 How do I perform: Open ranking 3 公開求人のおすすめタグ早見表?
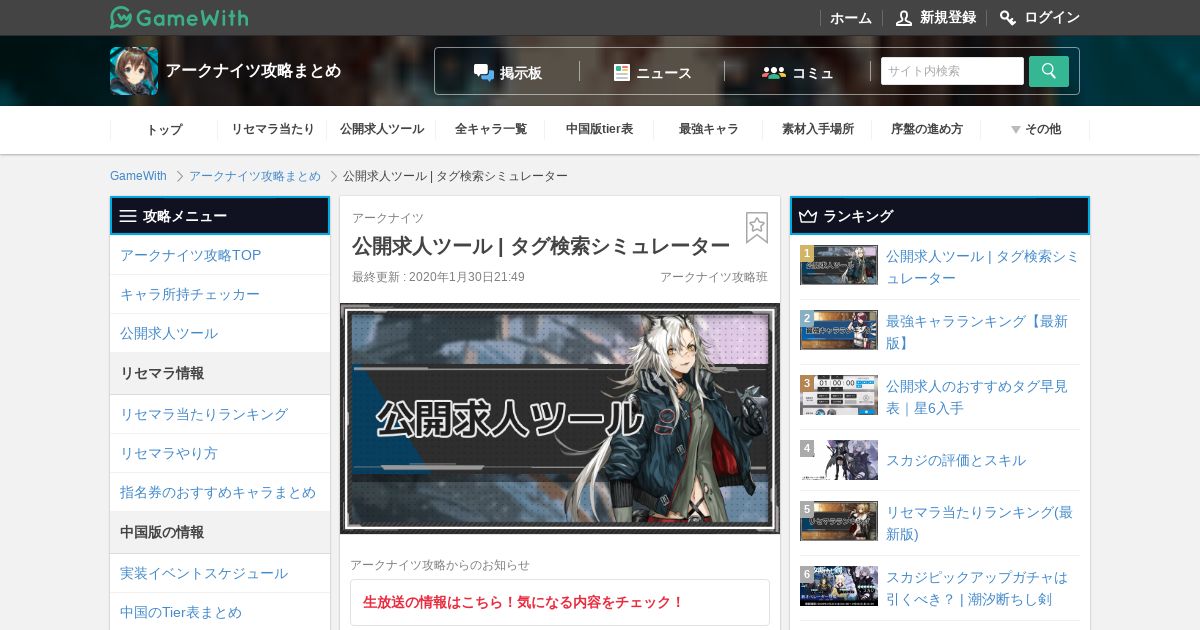[x=977, y=397]
